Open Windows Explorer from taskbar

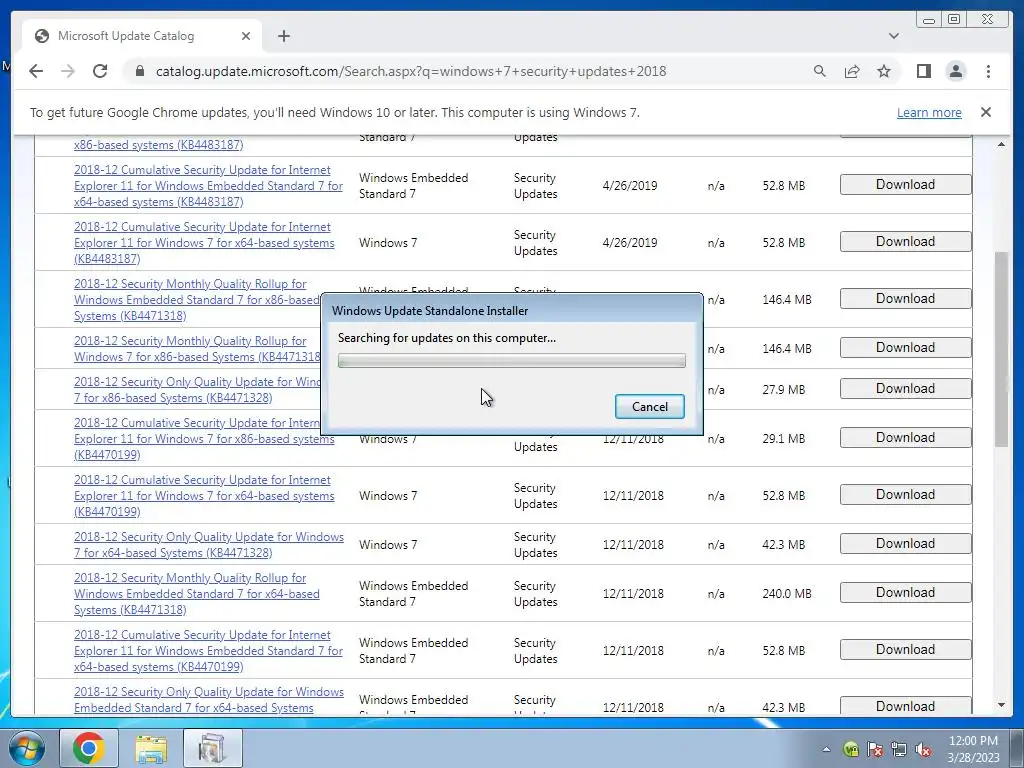151,748
